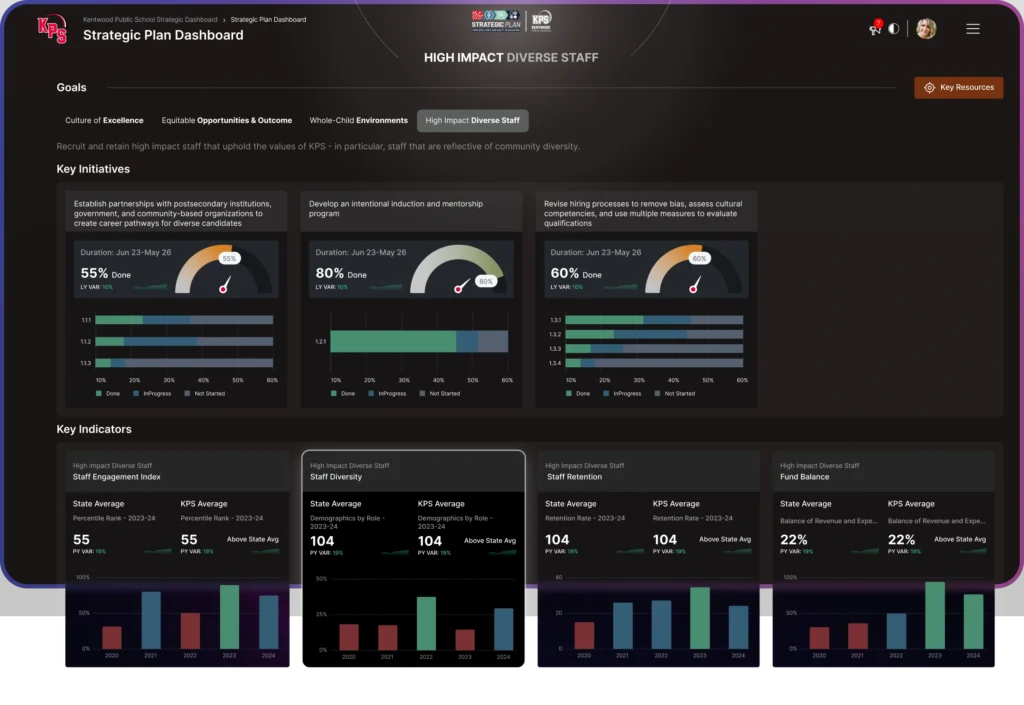Click the target icon in Key Resources
Screen dimensions: 1024x705
point(929,88)
